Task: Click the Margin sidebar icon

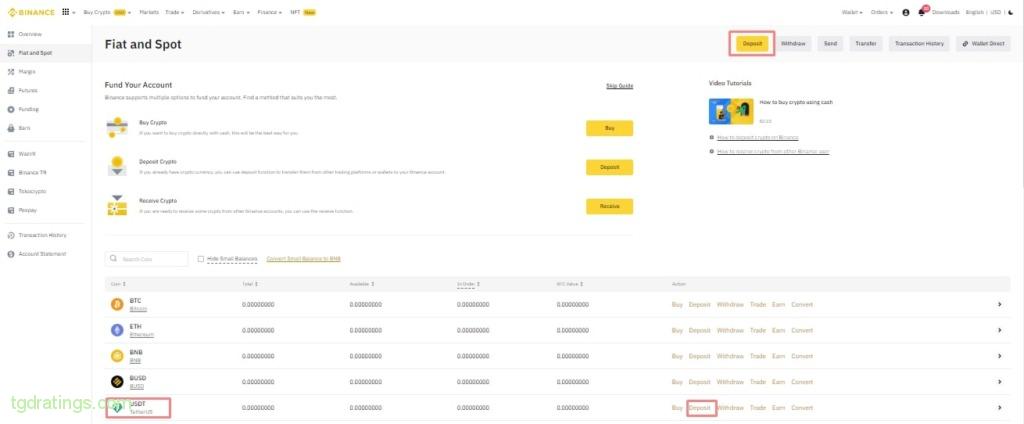Action: pyautogui.click(x=10, y=72)
